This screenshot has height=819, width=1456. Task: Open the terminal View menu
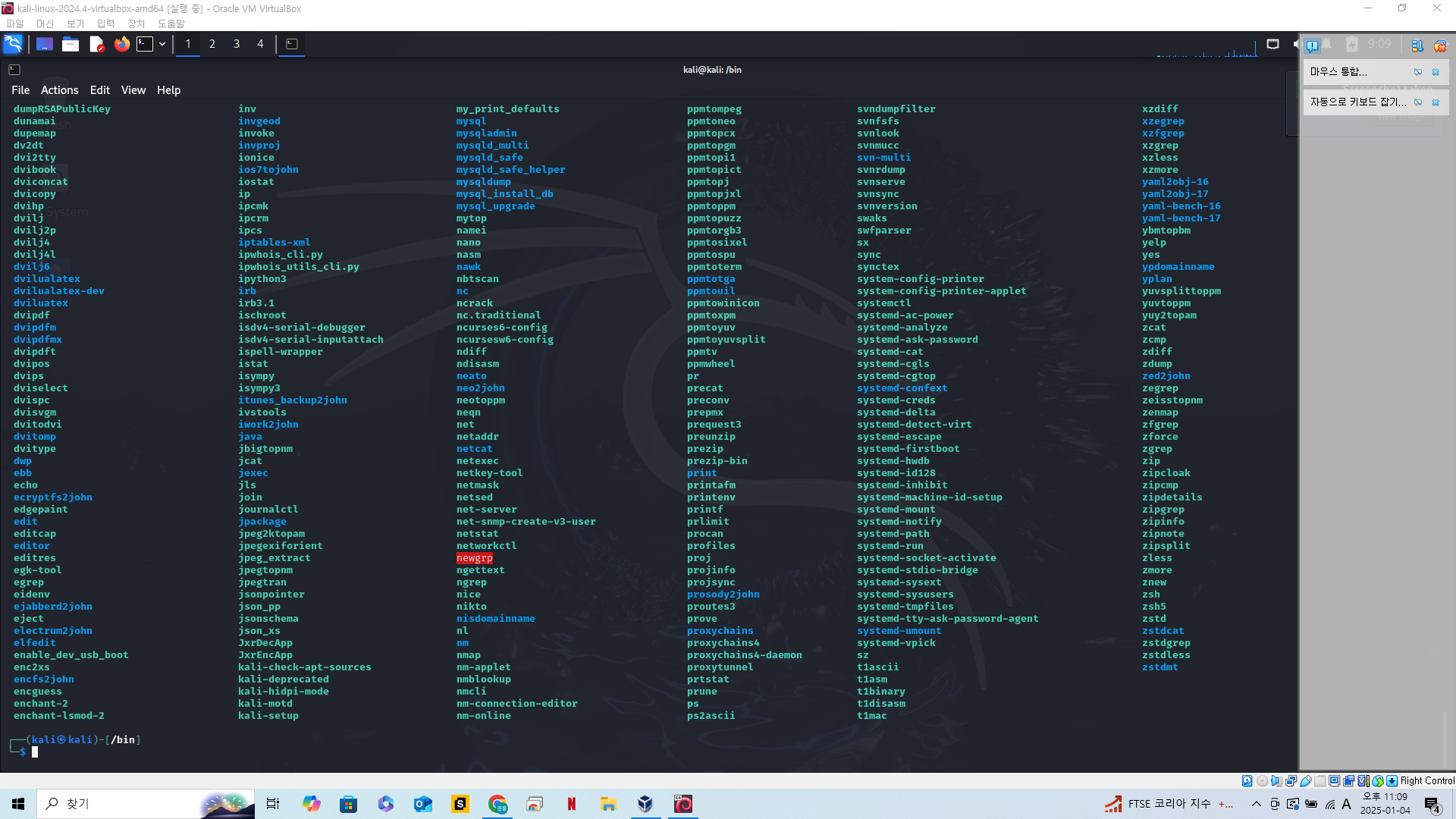click(x=133, y=89)
